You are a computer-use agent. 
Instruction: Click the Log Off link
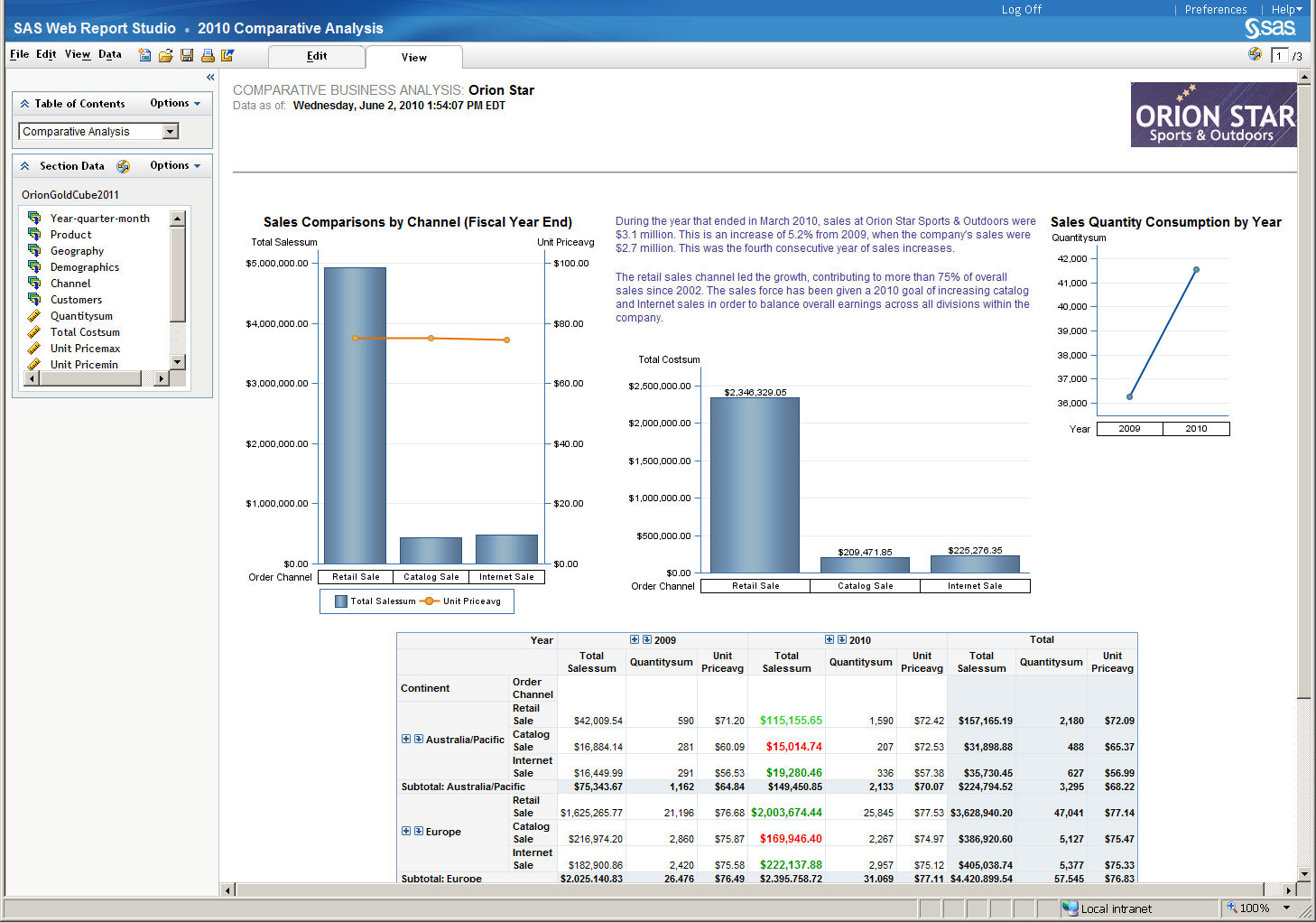1021,9
